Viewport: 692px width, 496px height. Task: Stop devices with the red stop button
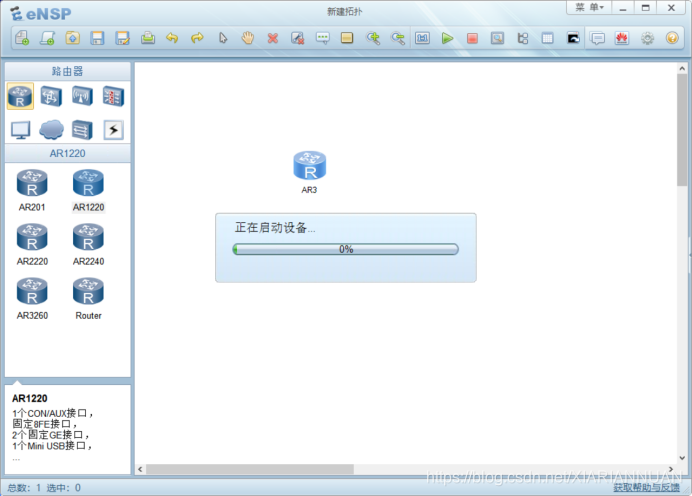tap(472, 38)
